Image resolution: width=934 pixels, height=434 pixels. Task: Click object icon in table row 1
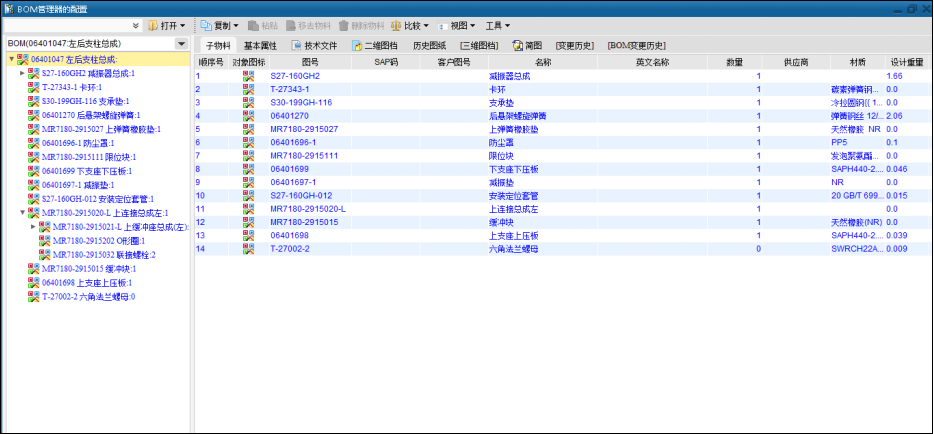pyautogui.click(x=248, y=76)
